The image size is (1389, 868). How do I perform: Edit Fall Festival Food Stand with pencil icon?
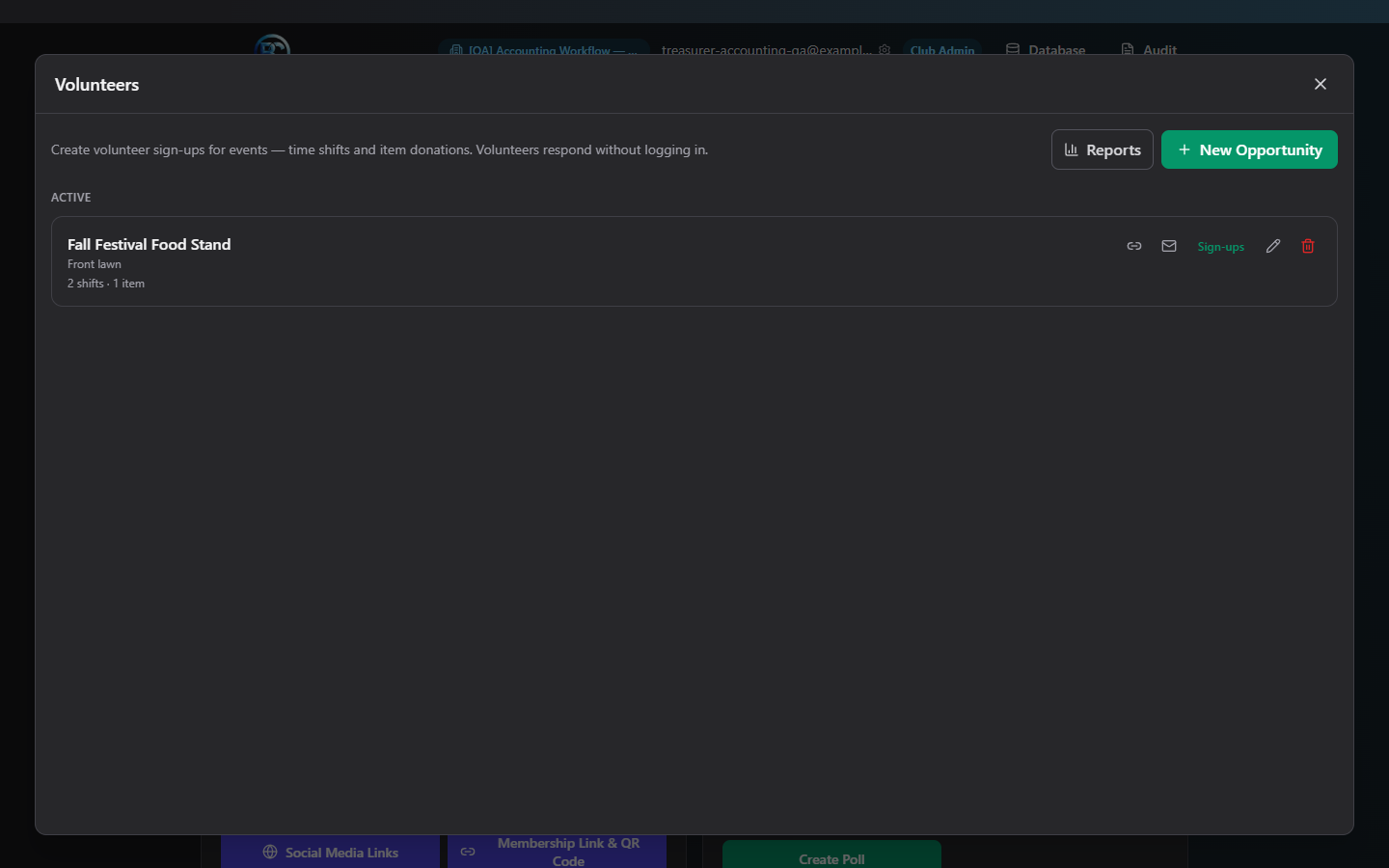pyautogui.click(x=1273, y=246)
